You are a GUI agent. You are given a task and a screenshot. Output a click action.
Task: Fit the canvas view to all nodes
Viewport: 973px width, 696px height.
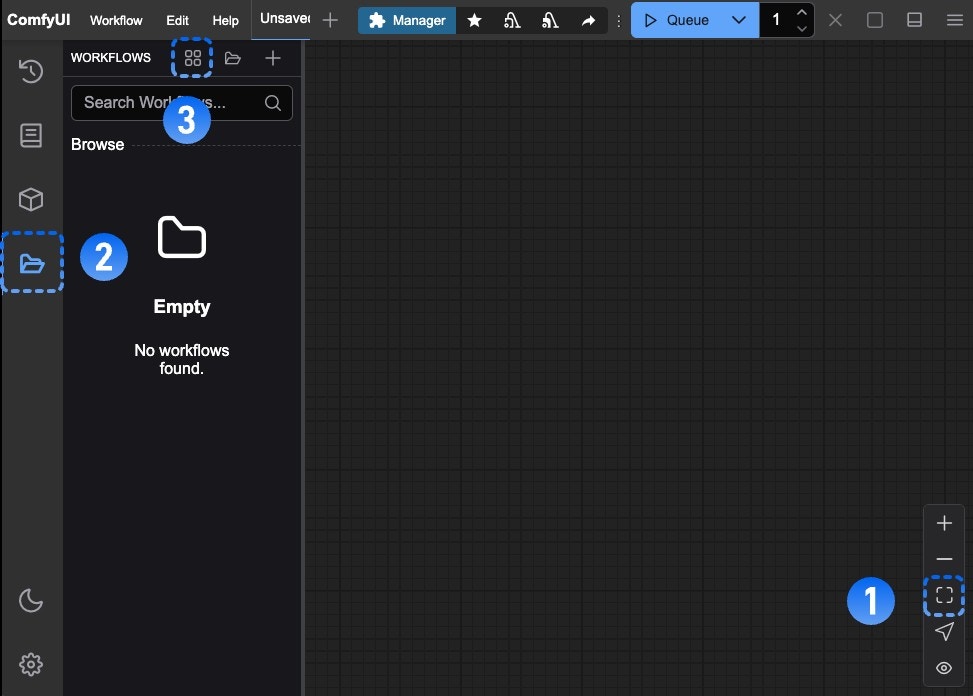pyautogui.click(x=943, y=595)
